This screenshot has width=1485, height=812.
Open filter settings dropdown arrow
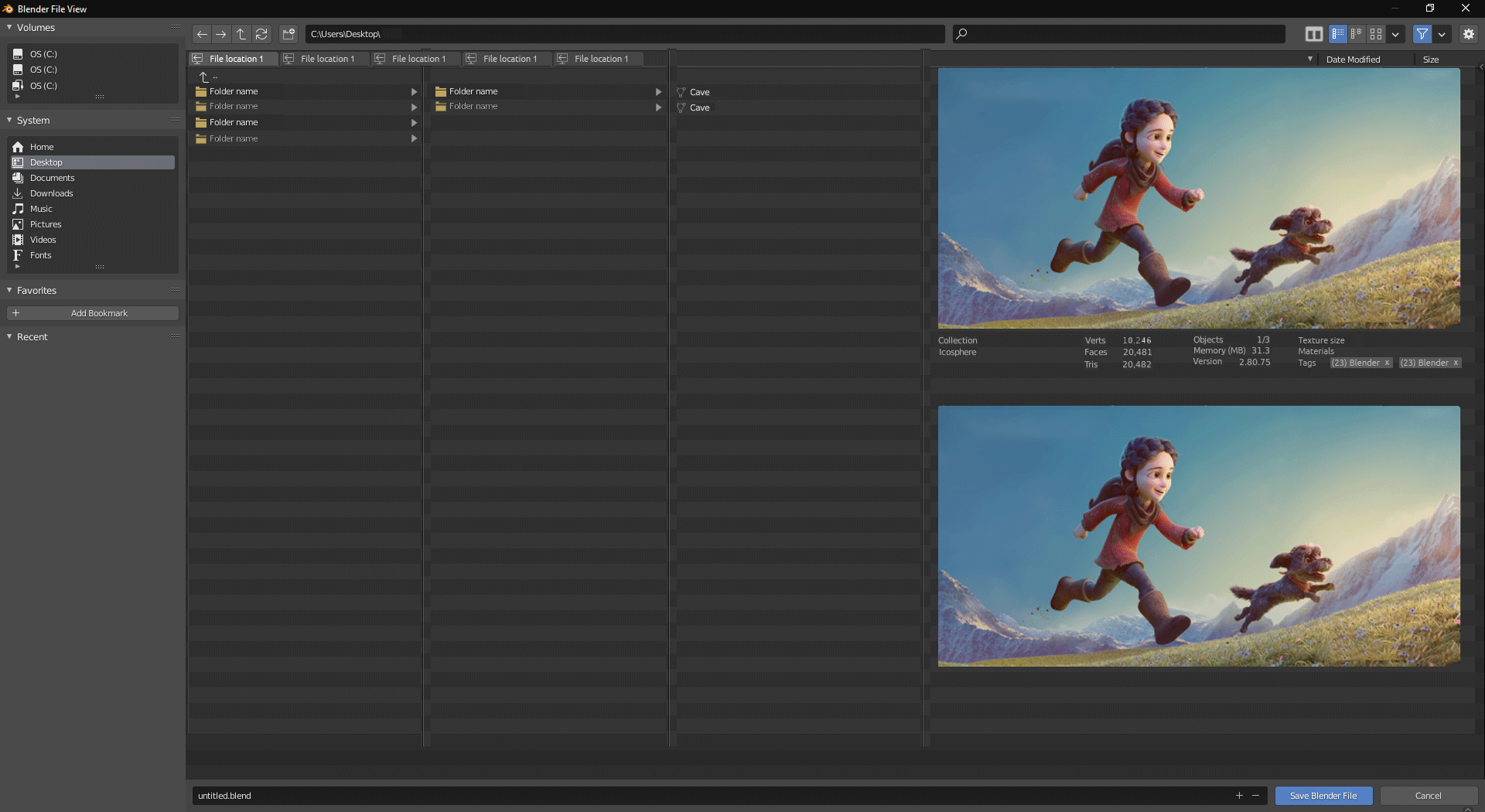pos(1442,34)
